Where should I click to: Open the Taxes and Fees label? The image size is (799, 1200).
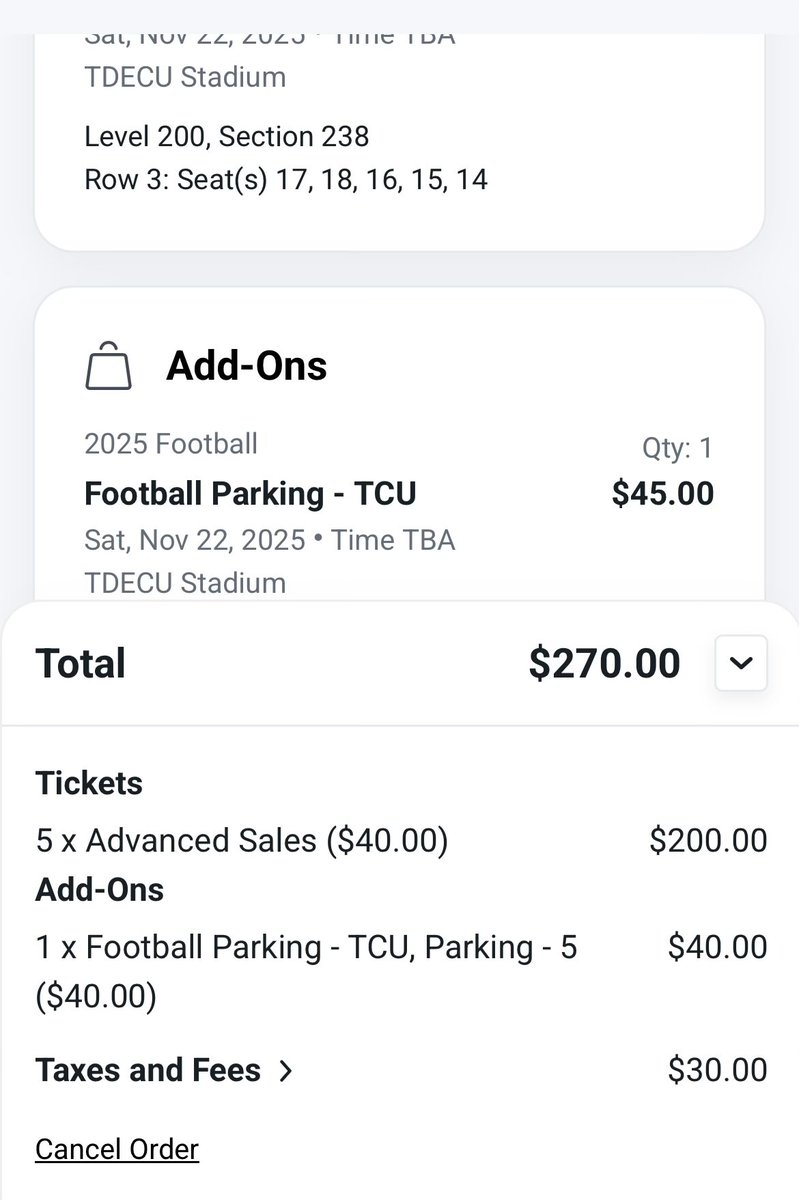pyautogui.click(x=148, y=1070)
